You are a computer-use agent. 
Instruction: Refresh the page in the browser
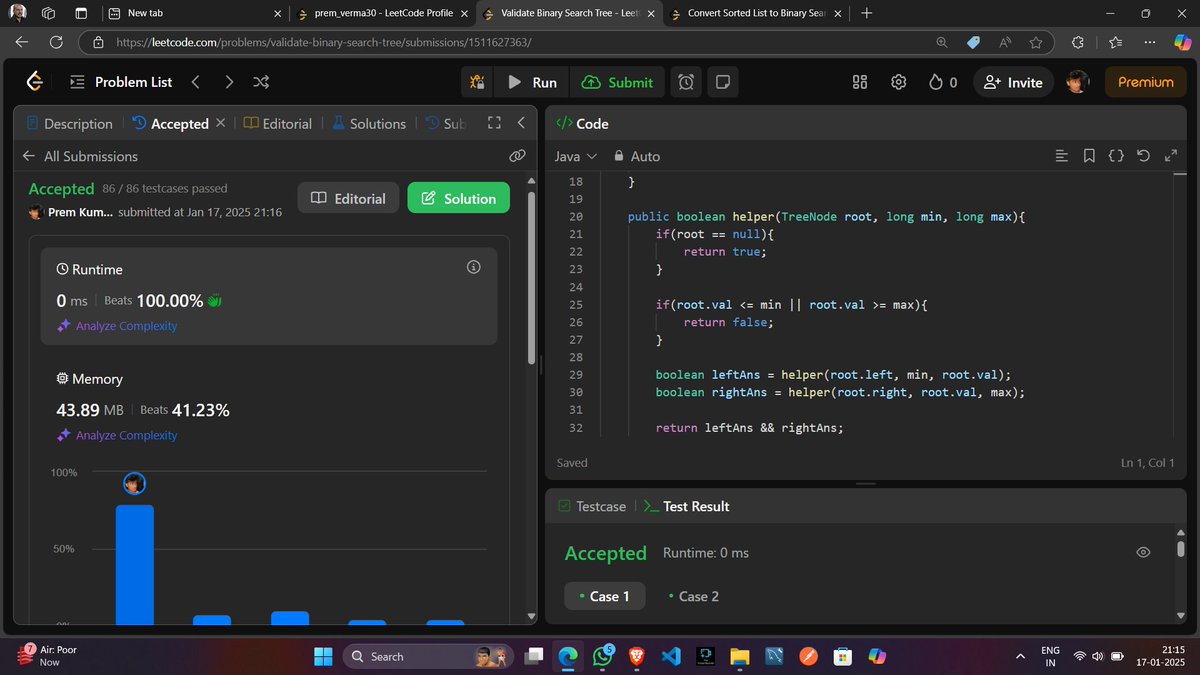click(56, 42)
